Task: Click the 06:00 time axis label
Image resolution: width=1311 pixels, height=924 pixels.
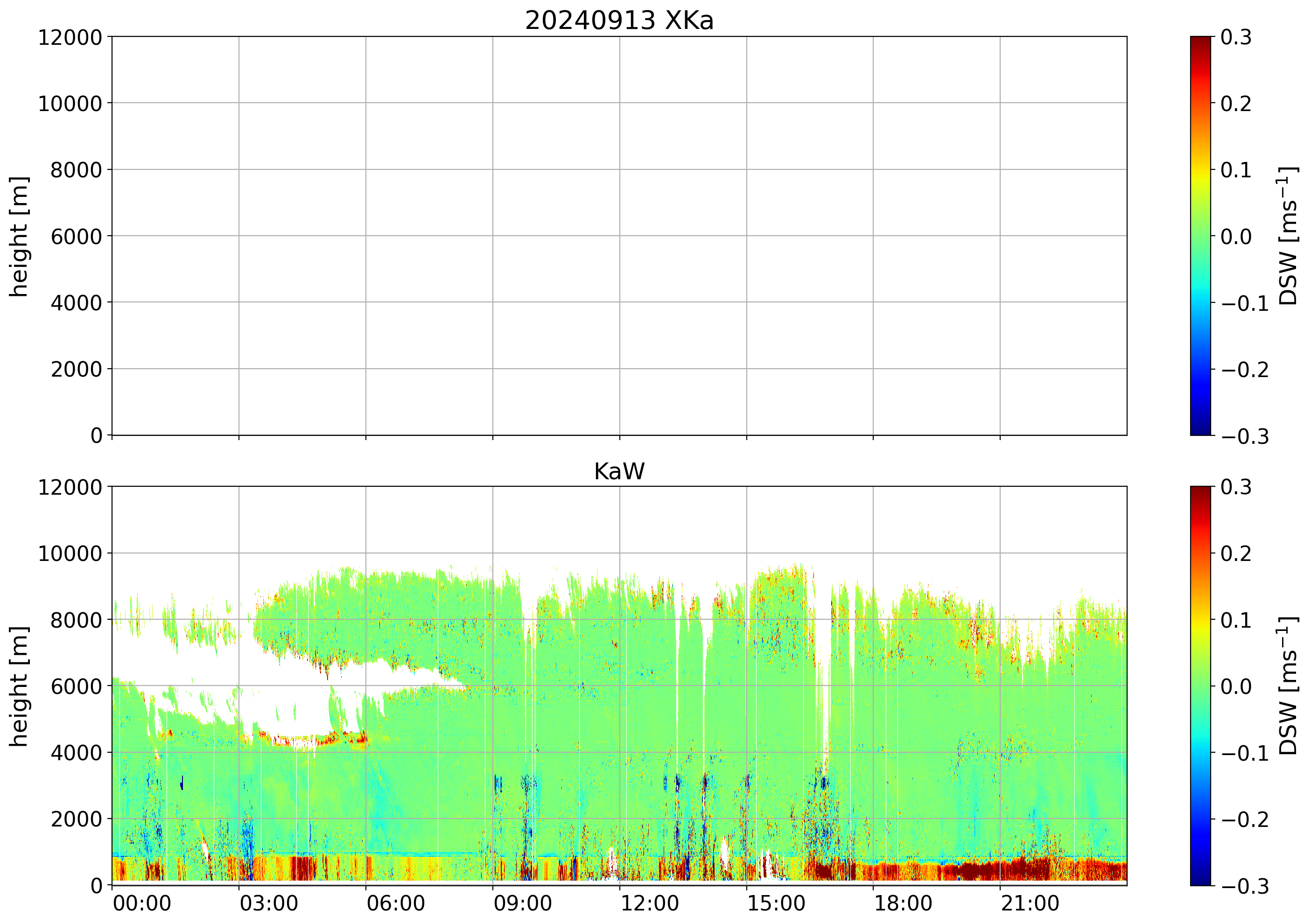Action: (x=395, y=904)
